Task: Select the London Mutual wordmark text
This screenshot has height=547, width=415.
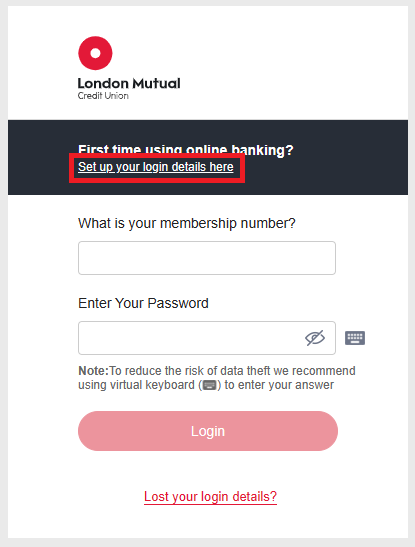Action: tap(129, 83)
